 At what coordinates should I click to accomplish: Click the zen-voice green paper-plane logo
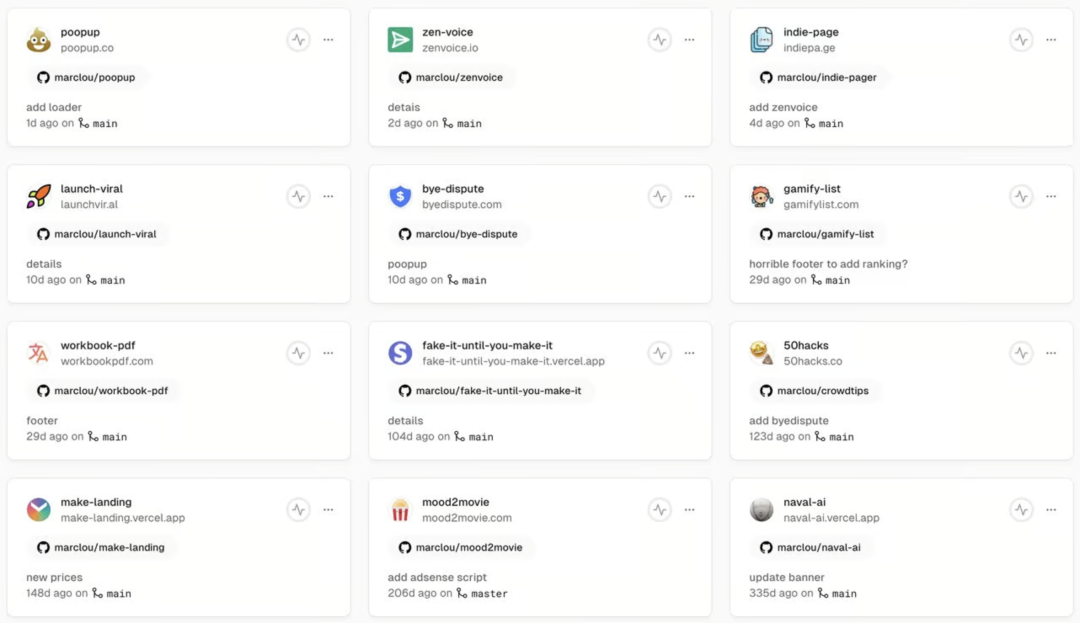(x=400, y=40)
